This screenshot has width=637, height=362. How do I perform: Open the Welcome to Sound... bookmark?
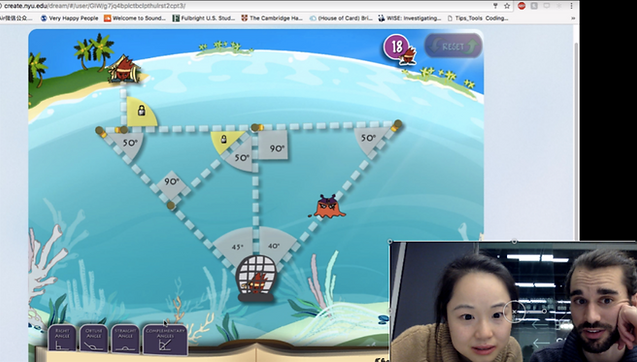click(135, 18)
